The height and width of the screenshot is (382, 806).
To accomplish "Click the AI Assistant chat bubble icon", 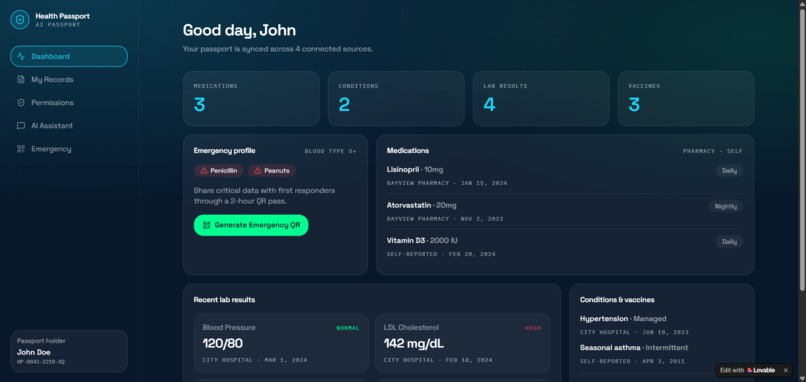I will [21, 126].
